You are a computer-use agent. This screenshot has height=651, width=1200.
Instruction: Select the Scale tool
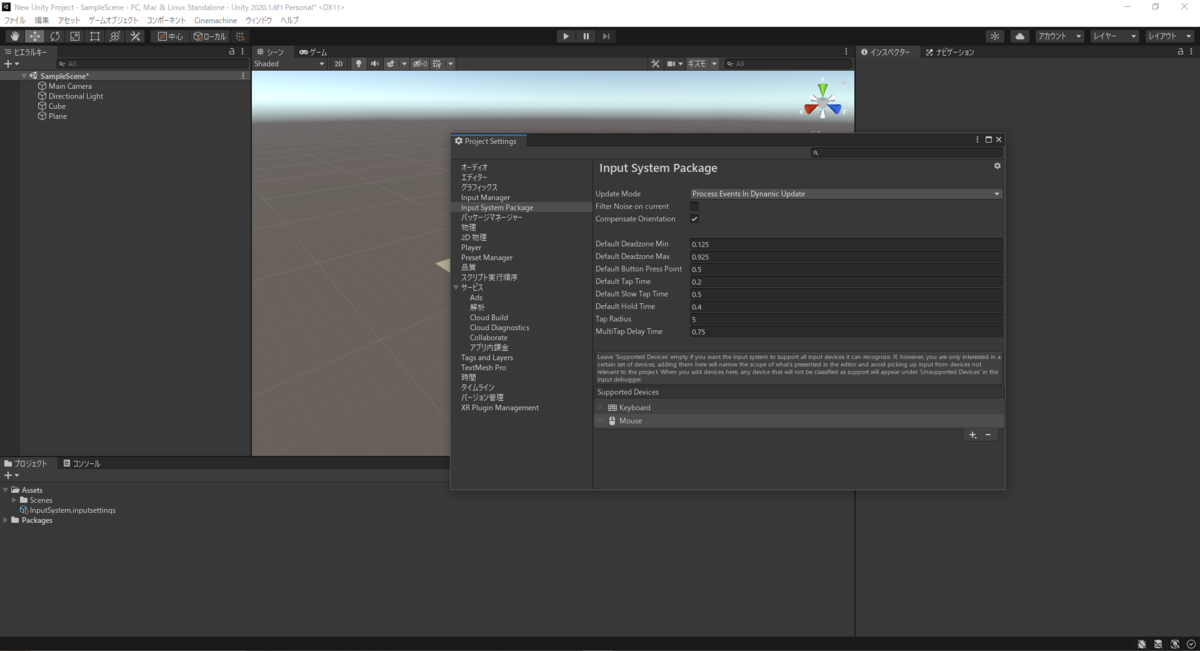pyautogui.click(x=74, y=36)
